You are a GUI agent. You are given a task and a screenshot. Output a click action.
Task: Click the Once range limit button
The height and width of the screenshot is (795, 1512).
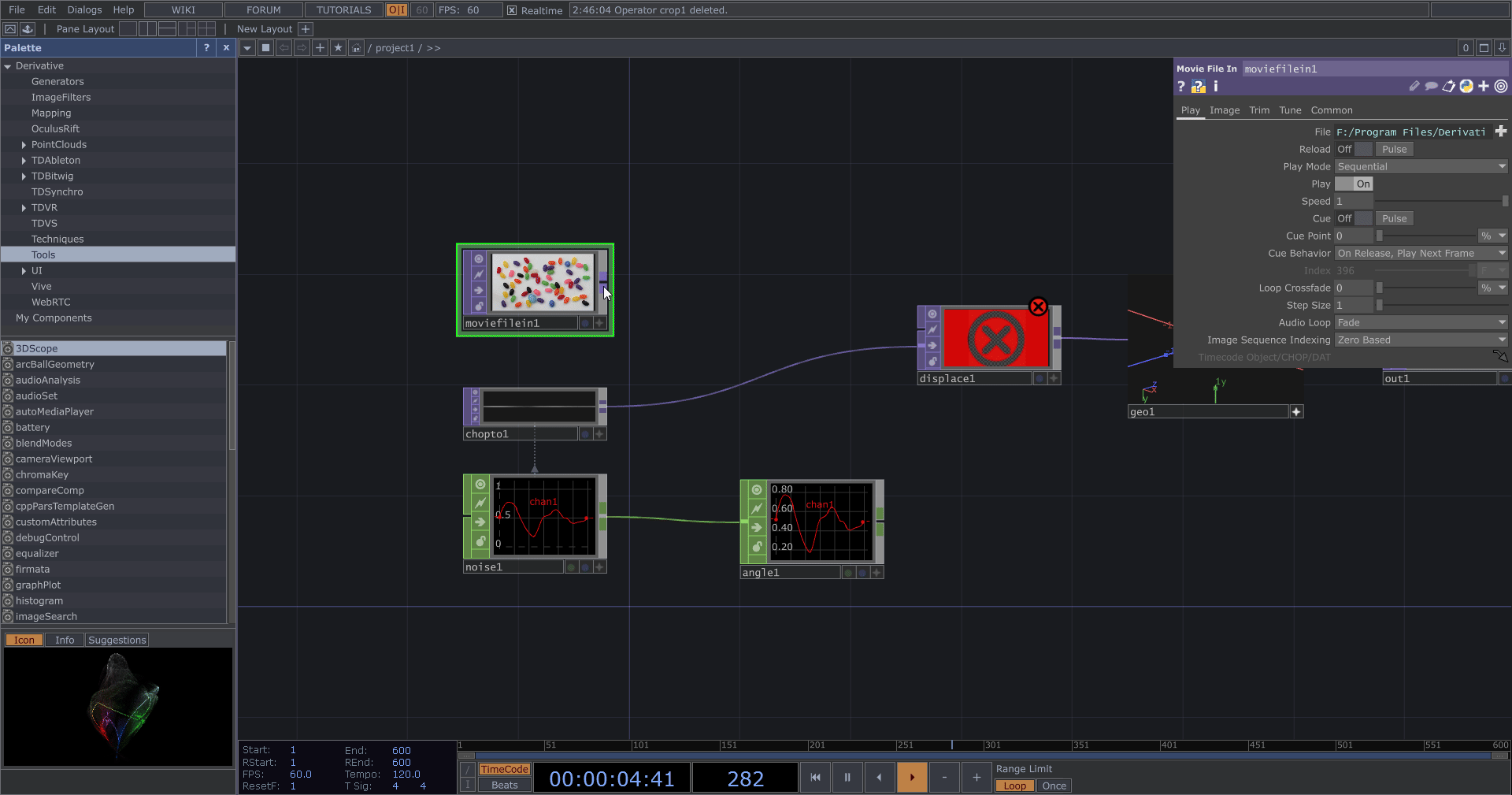pos(1054,786)
